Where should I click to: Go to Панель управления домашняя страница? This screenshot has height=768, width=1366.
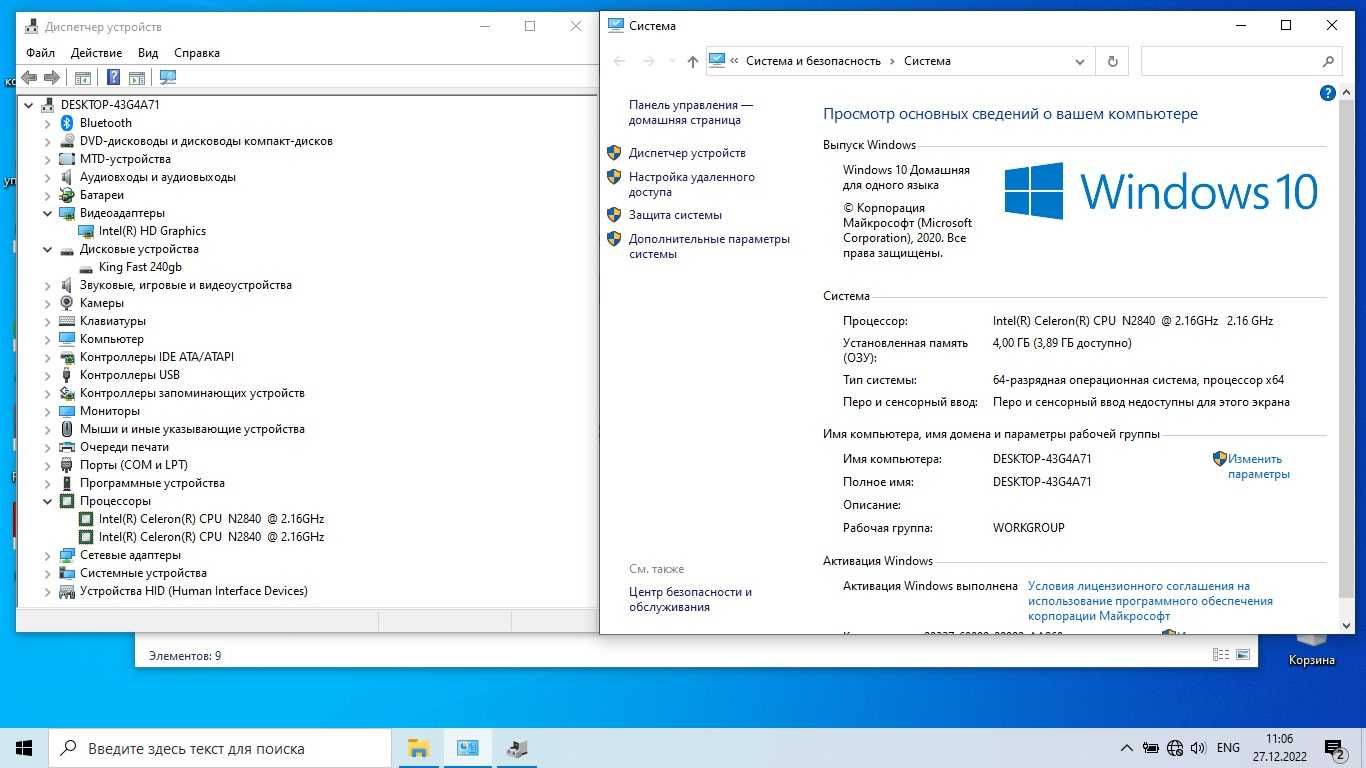click(691, 112)
